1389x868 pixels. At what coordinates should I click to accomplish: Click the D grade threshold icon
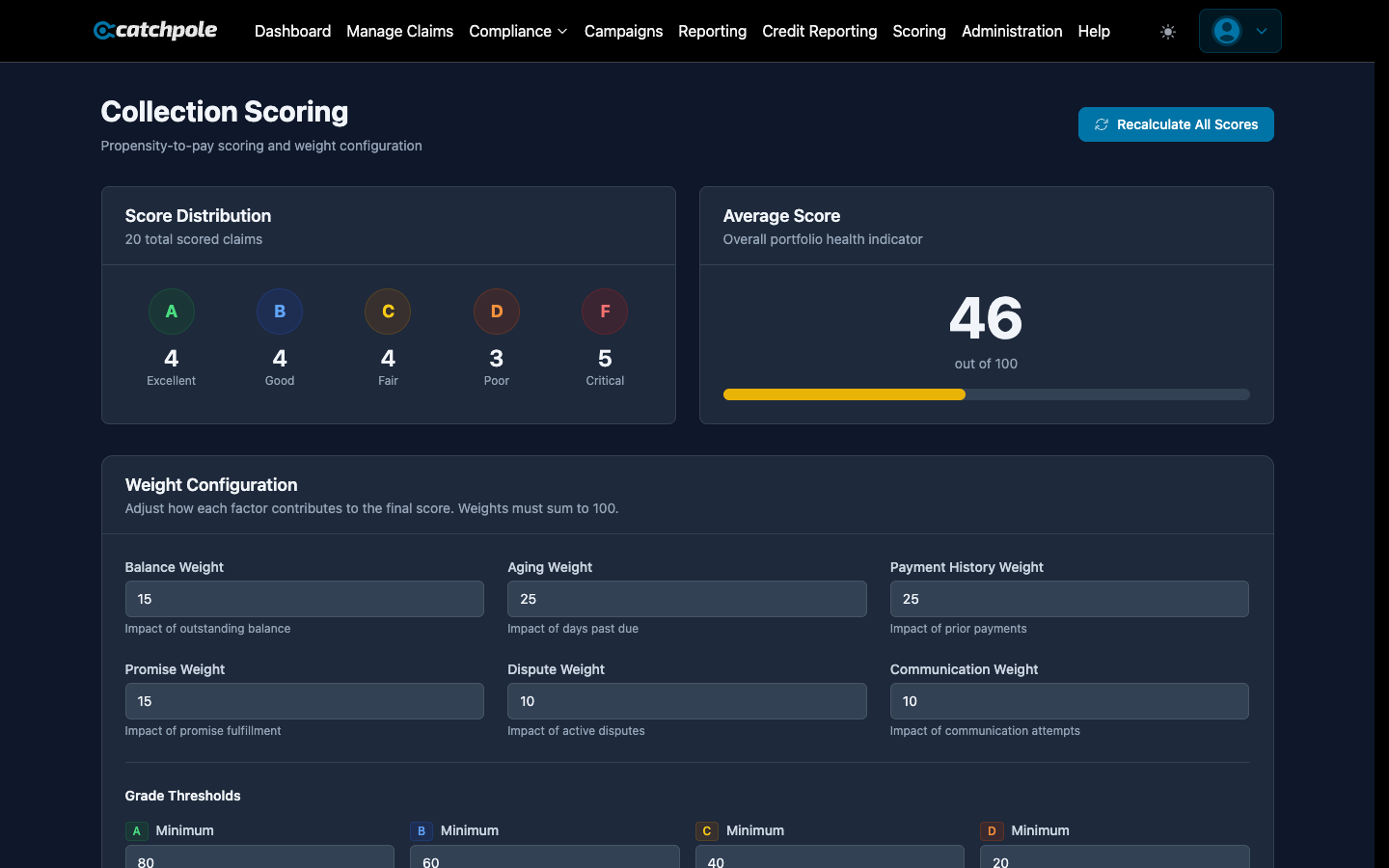pyautogui.click(x=992, y=830)
